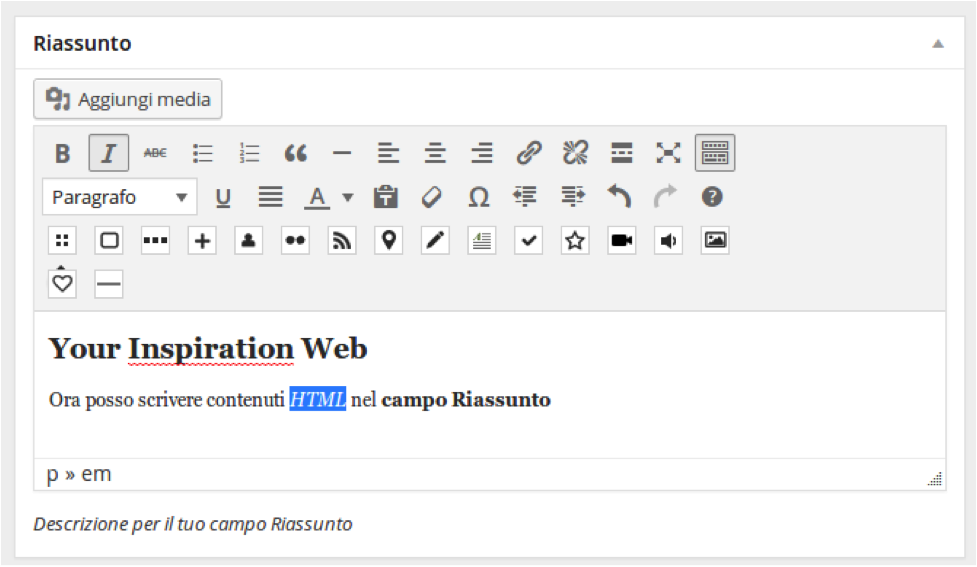The width and height of the screenshot is (977, 567).
Task: Apply strikethrough formatting
Action: point(155,153)
